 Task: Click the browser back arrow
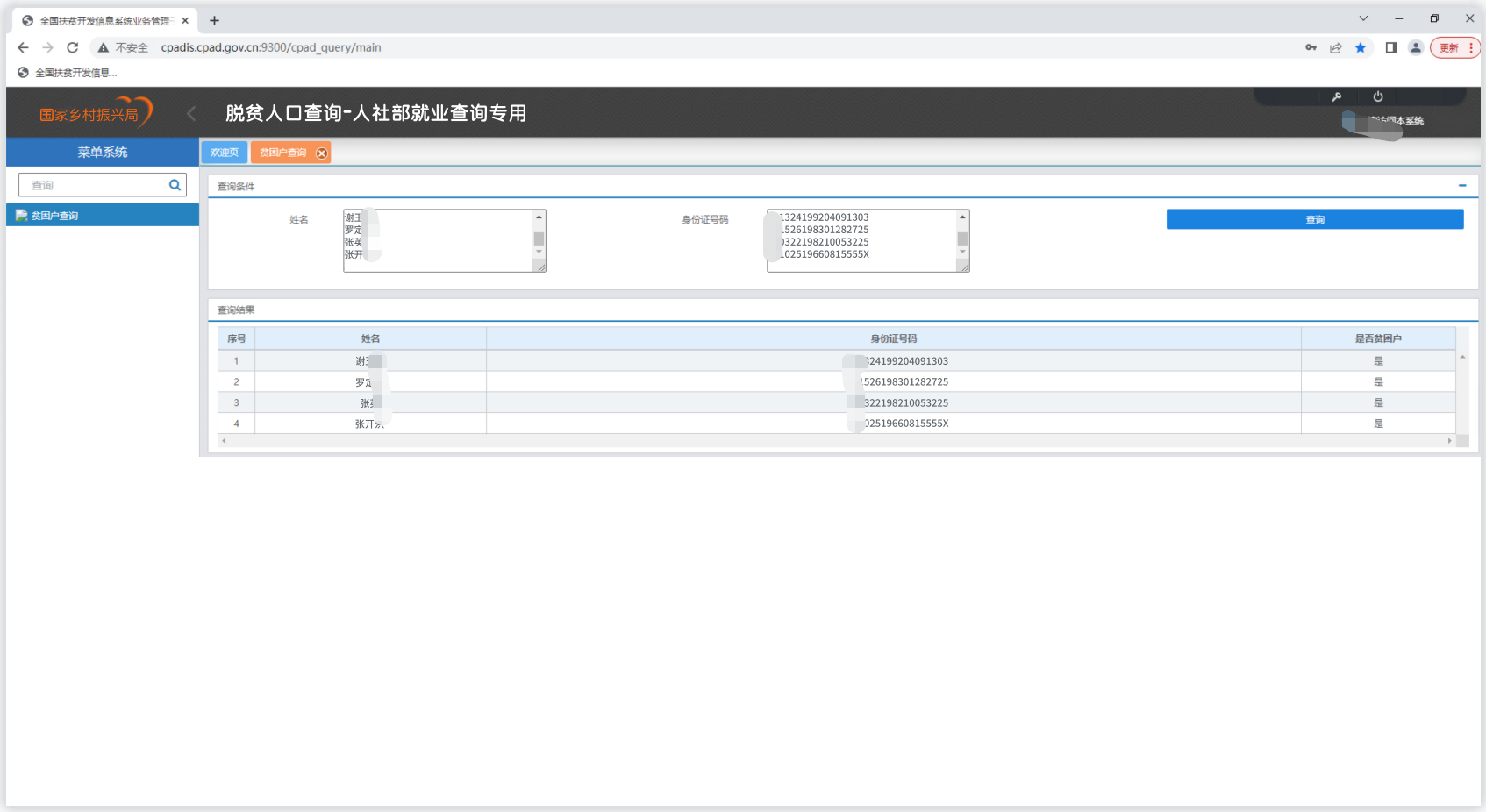(x=23, y=47)
